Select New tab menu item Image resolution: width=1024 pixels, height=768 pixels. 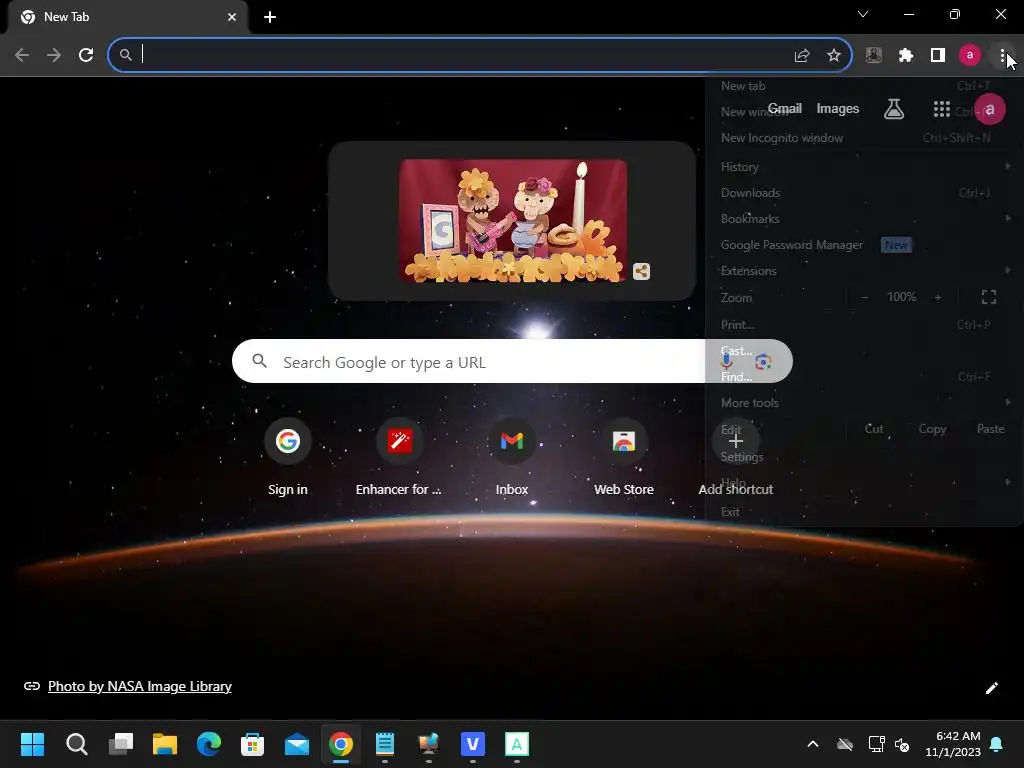point(863,86)
